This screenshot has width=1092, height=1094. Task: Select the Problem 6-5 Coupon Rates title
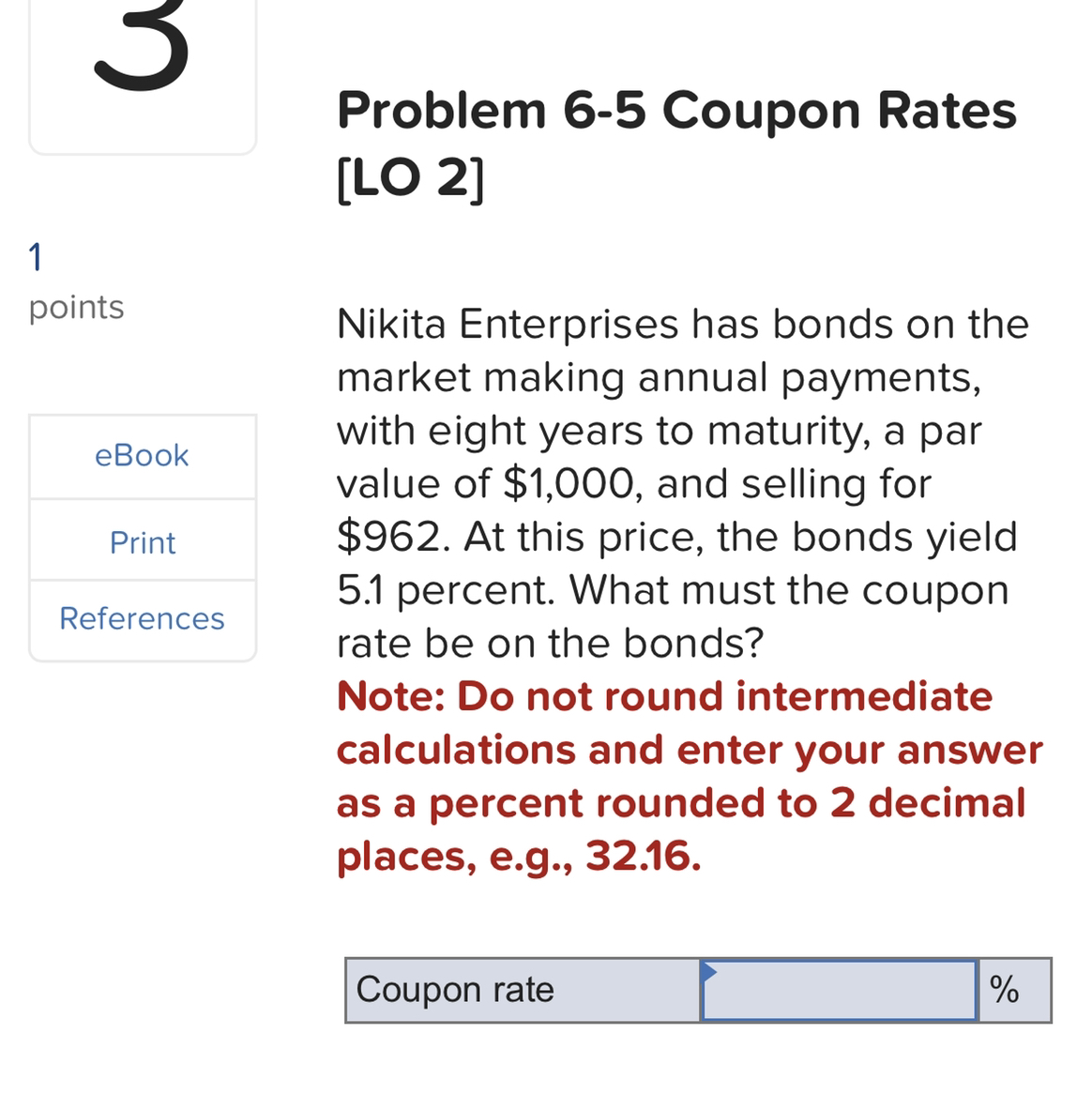[x=675, y=110]
